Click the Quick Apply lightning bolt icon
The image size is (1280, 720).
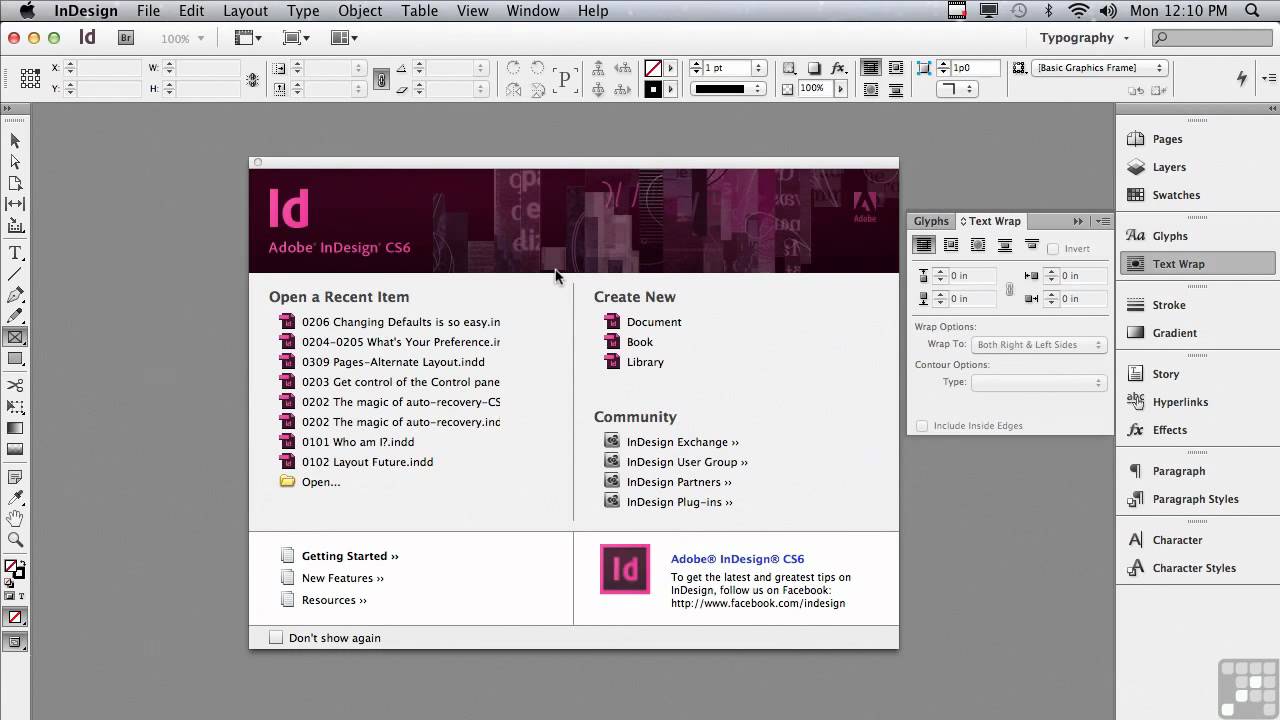(1242, 78)
